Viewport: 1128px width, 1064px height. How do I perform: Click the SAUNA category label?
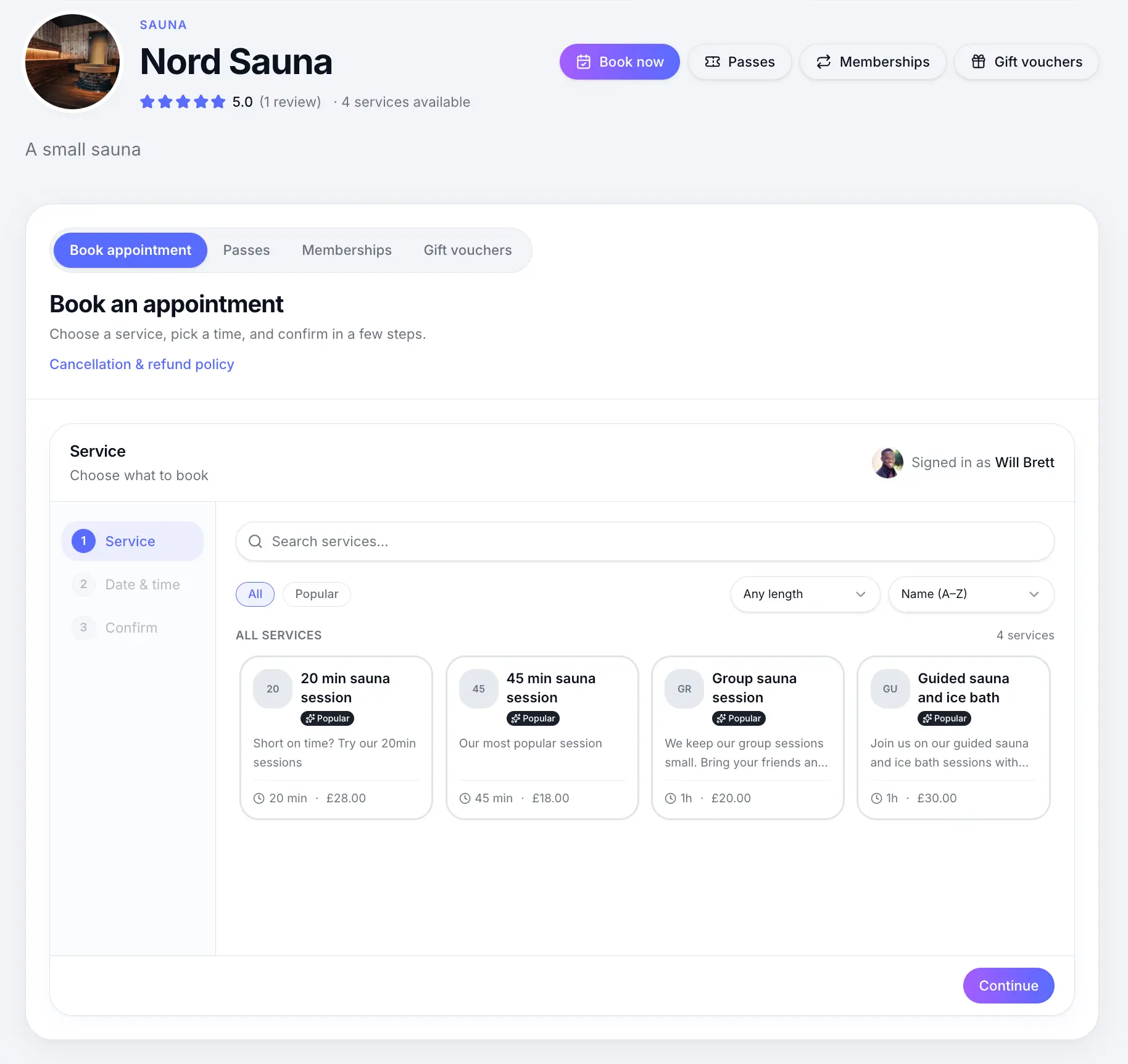coord(163,25)
